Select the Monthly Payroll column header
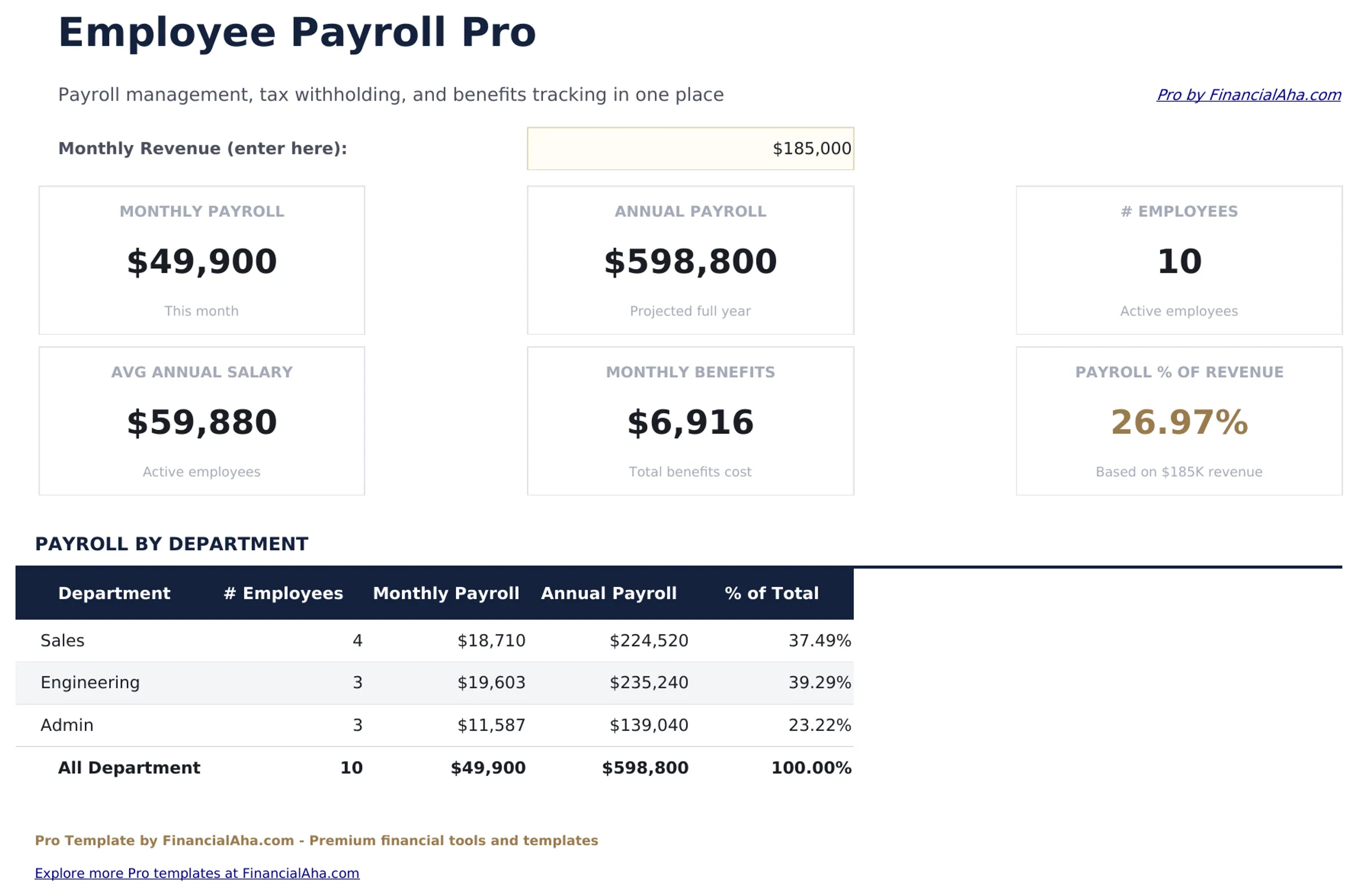Viewport: 1358px width, 896px height. (446, 593)
